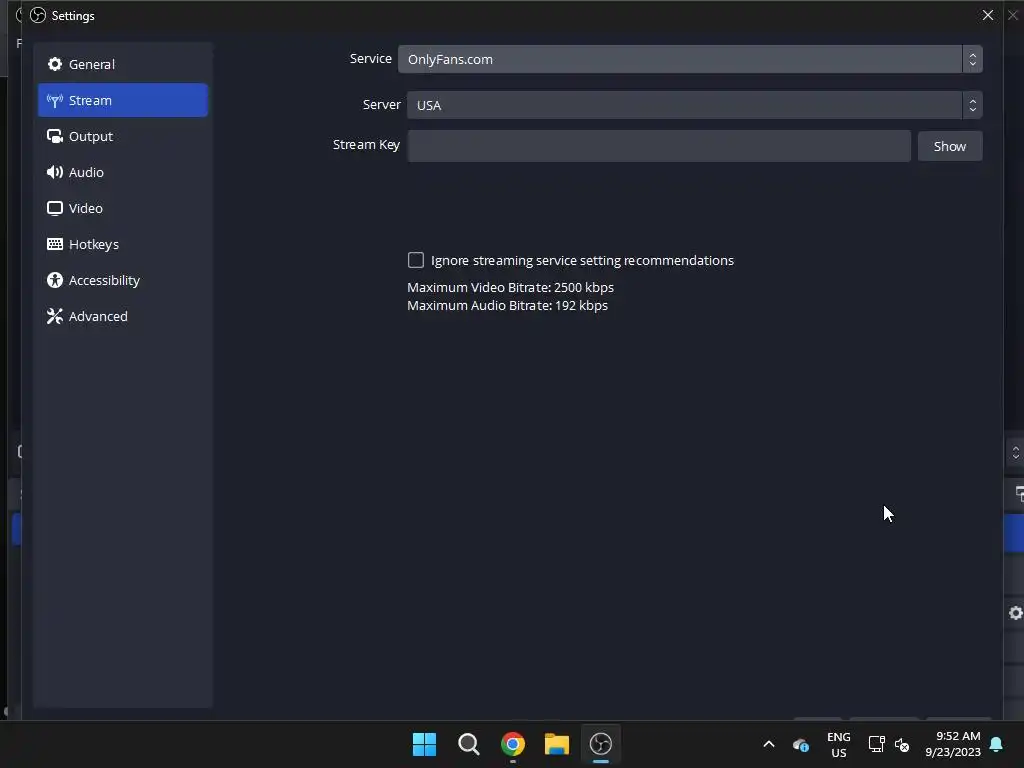Open File Explorer from the taskbar
Screen dimensions: 1024x768
556,744
